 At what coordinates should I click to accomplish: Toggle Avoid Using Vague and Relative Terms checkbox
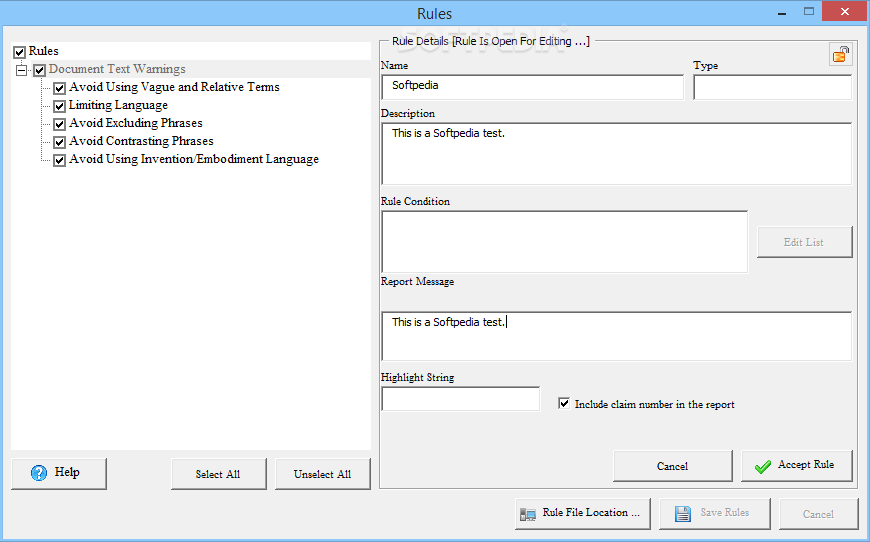[x=59, y=88]
